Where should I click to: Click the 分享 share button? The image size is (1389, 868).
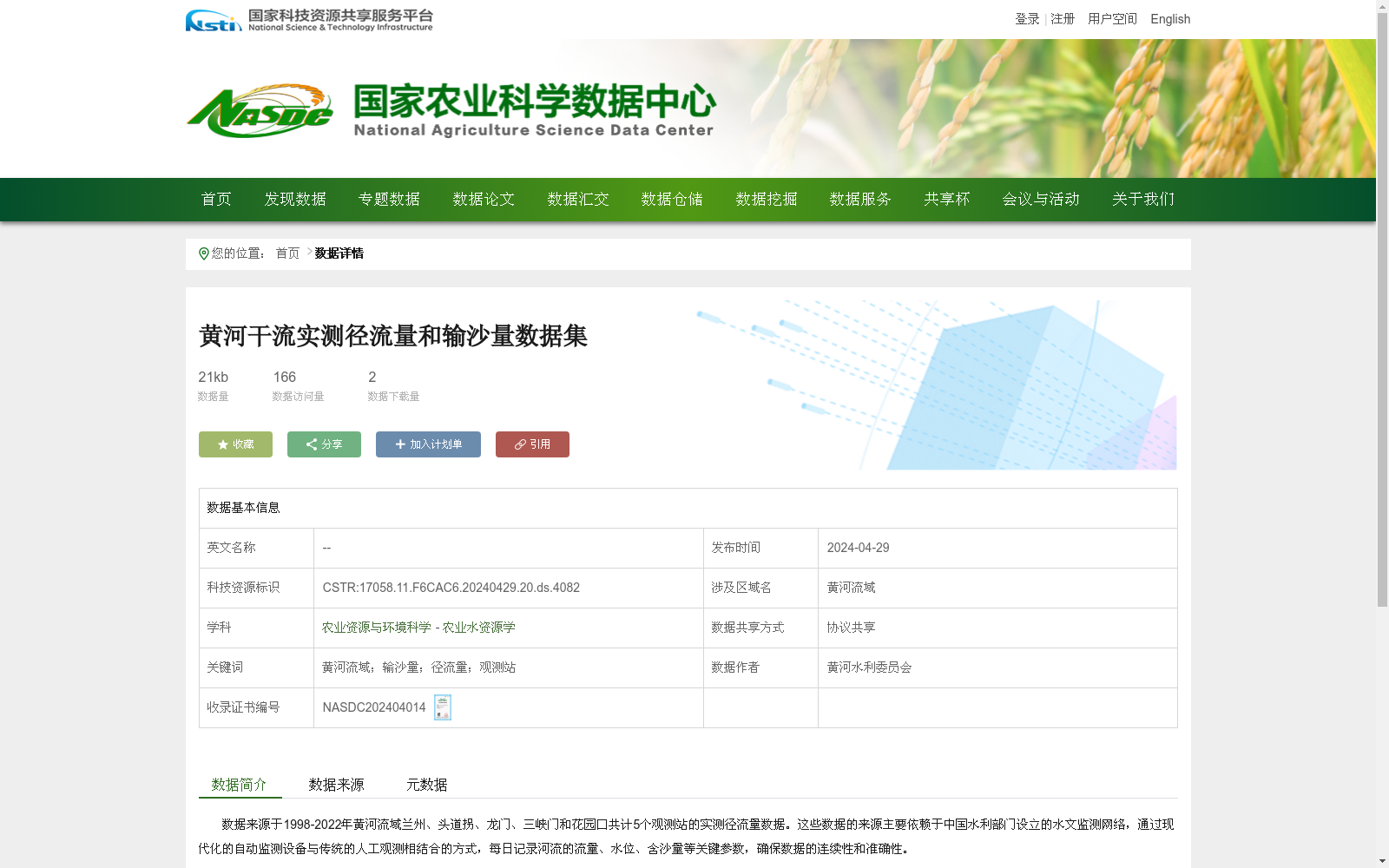(324, 444)
